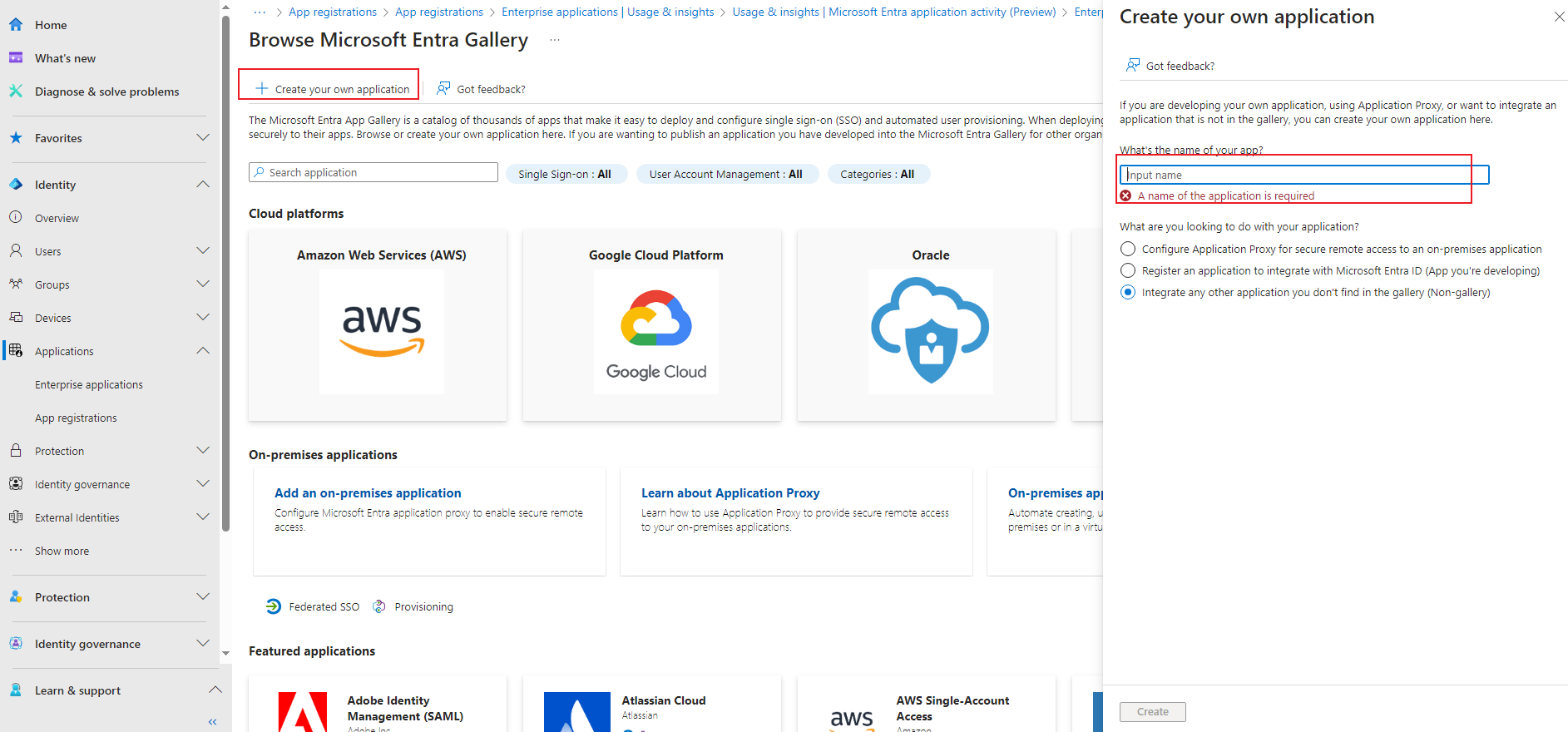Click the Search application box
The width and height of the screenshot is (1568, 732).
[x=373, y=172]
